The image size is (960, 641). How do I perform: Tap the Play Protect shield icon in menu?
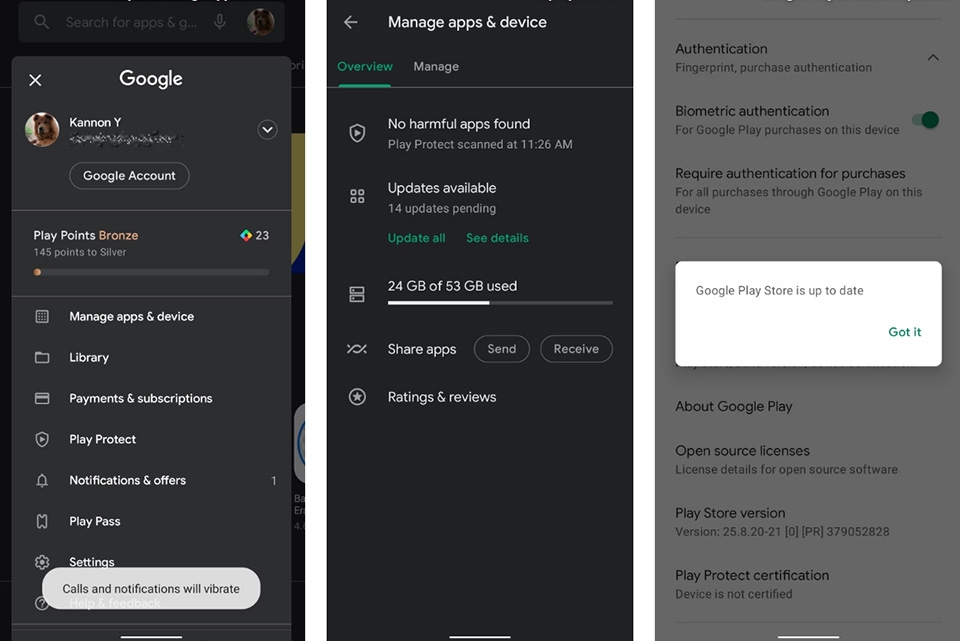42,440
